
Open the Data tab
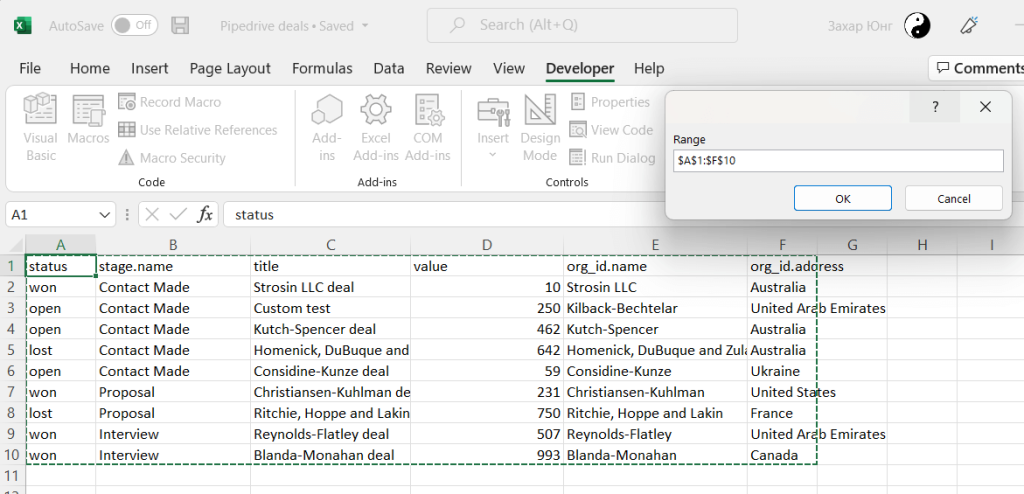click(389, 69)
